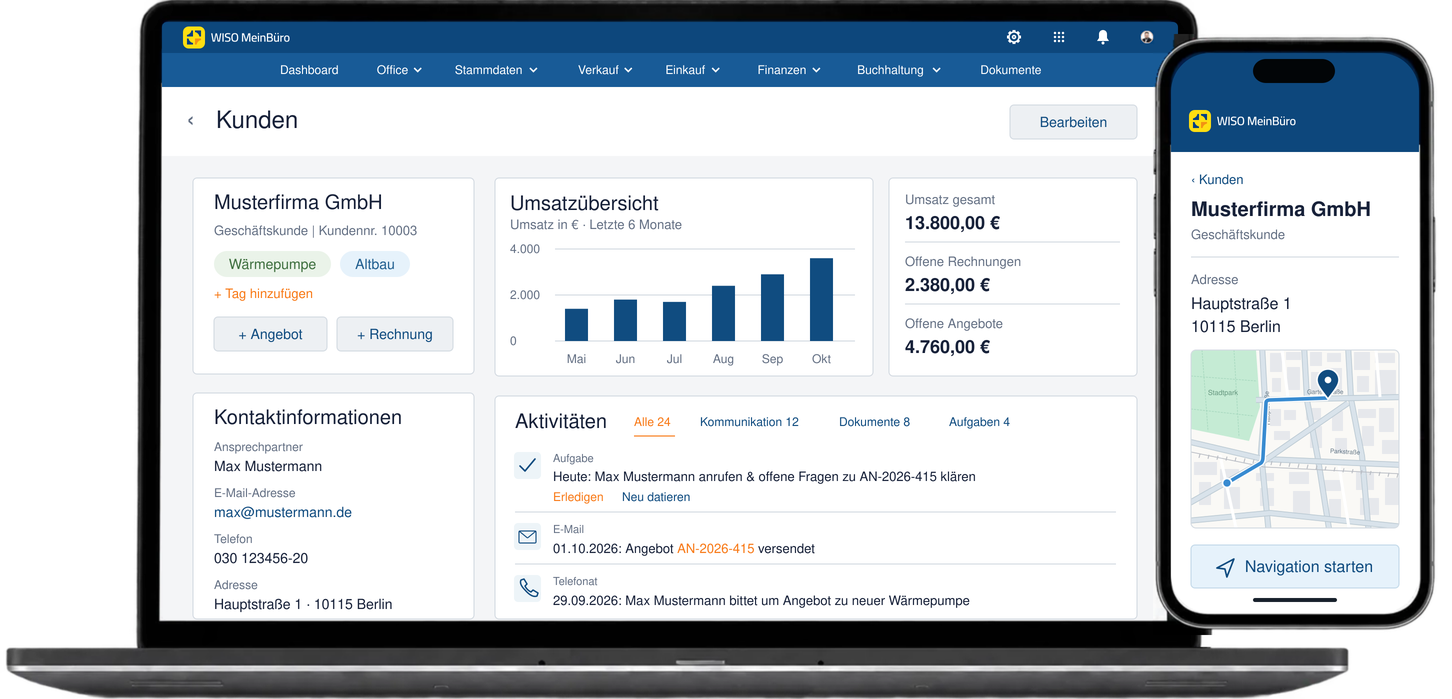This screenshot has width=1452, height=699.
Task: Expand the Stammdaten dropdown menu
Action: [x=496, y=70]
